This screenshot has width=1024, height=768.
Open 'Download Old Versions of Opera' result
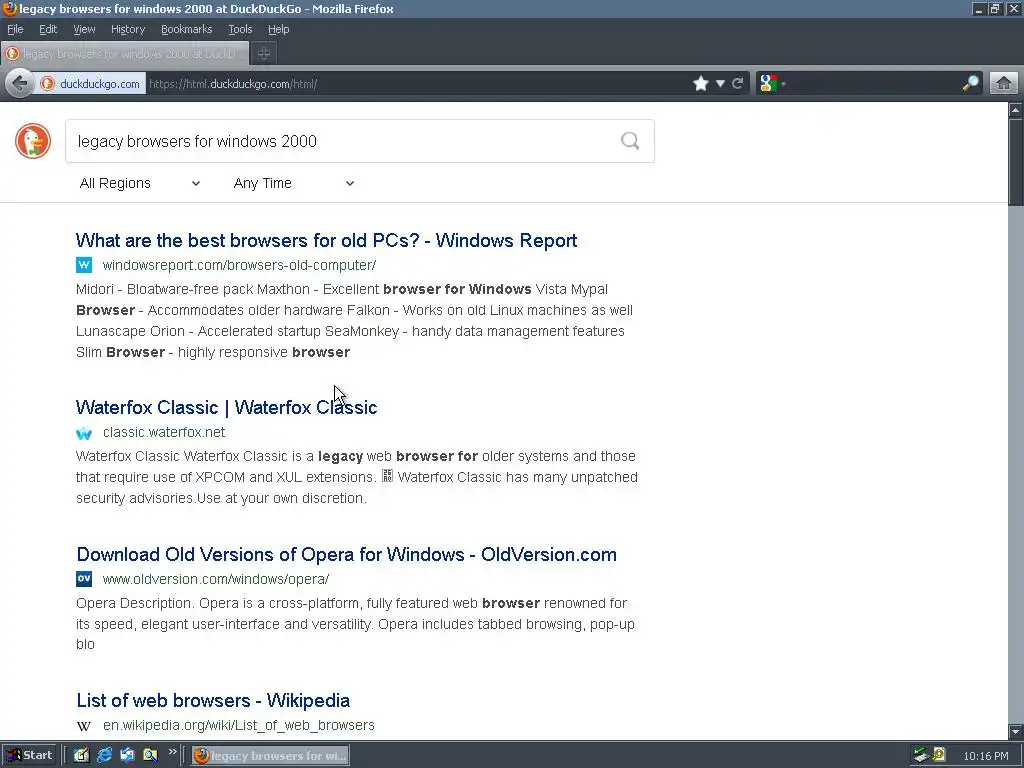click(347, 554)
